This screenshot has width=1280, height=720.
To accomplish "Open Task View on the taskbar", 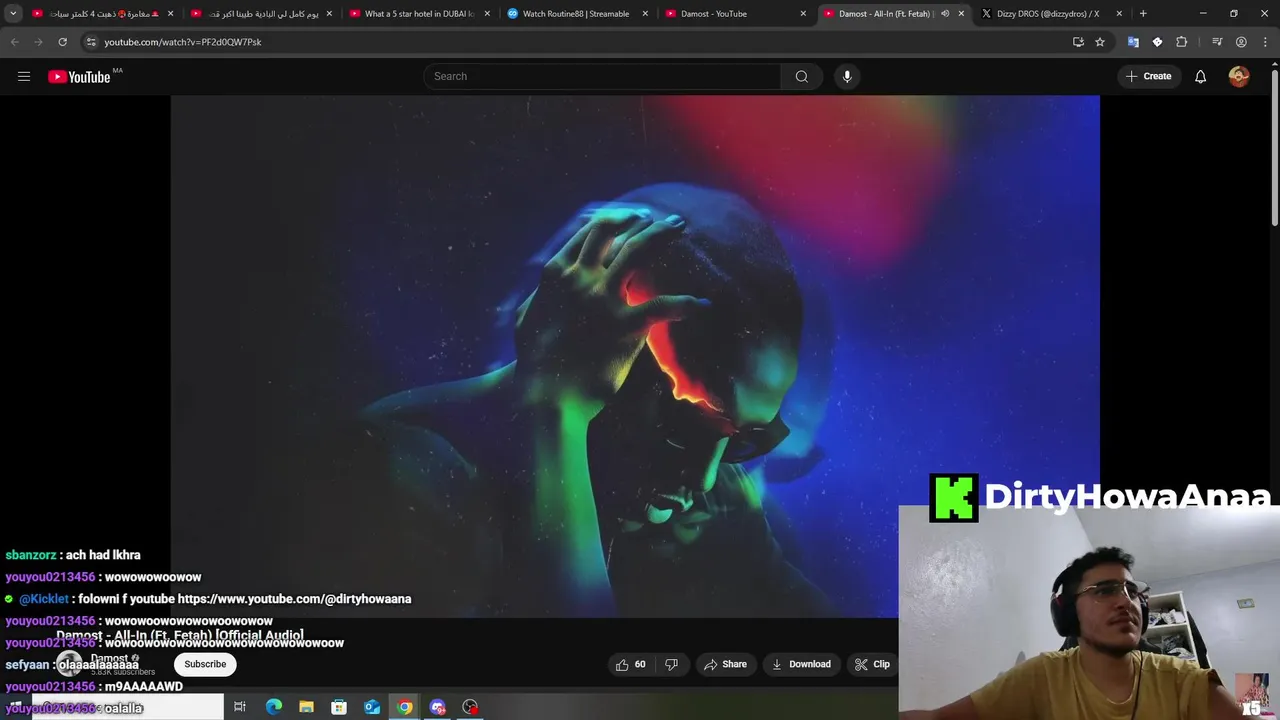I will click(x=240, y=707).
